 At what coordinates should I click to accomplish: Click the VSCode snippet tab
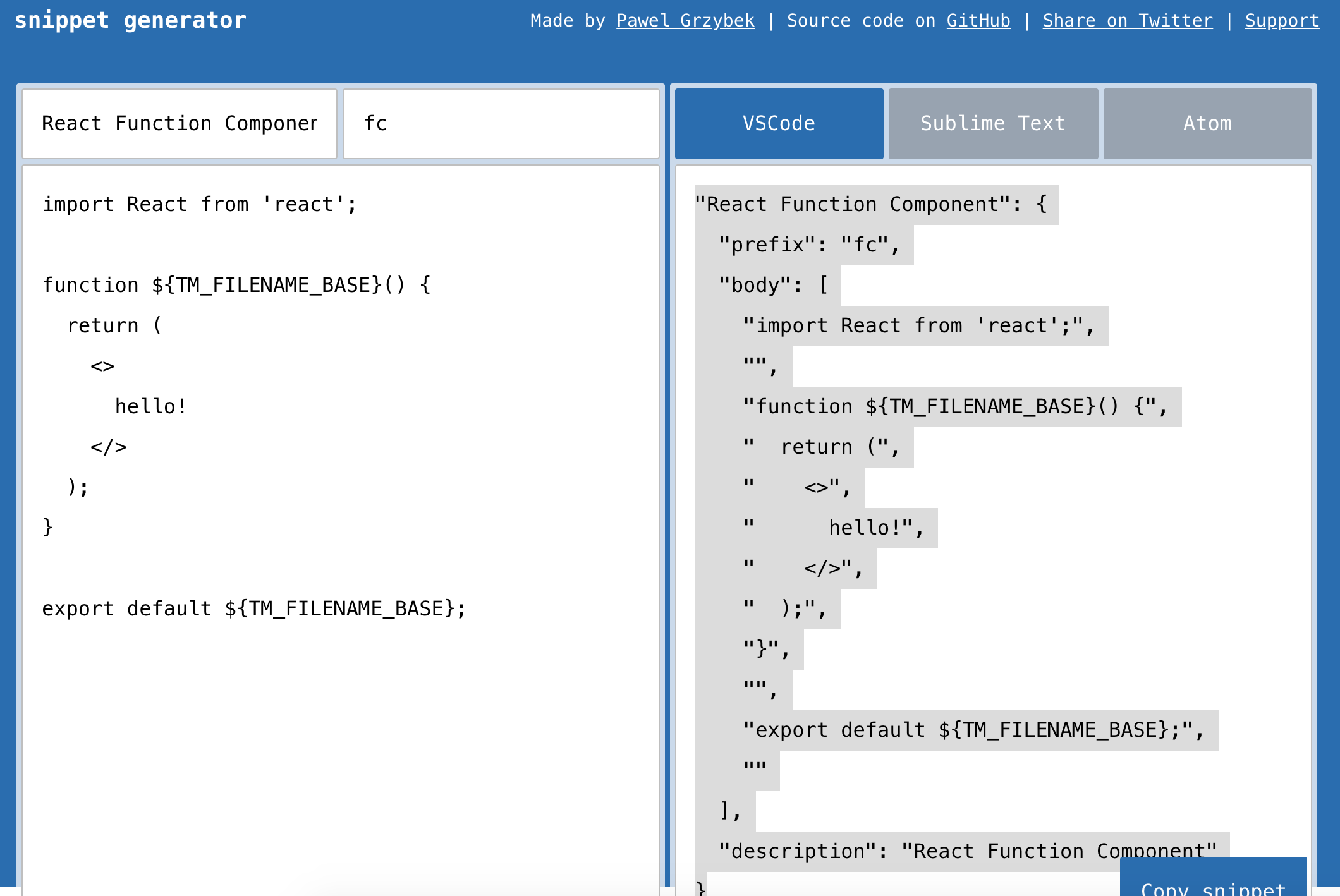point(779,123)
